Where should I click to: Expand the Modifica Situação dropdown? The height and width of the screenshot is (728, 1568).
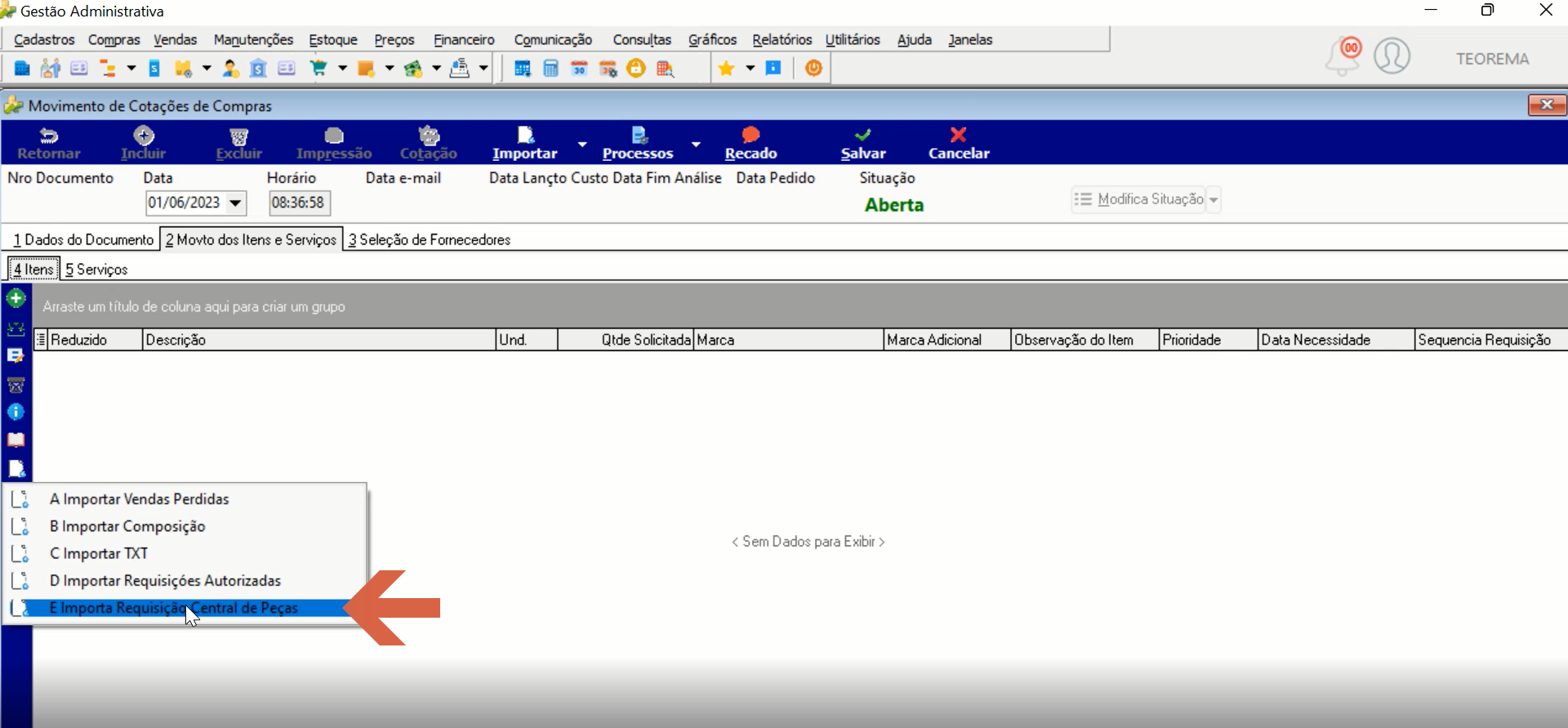click(1214, 199)
